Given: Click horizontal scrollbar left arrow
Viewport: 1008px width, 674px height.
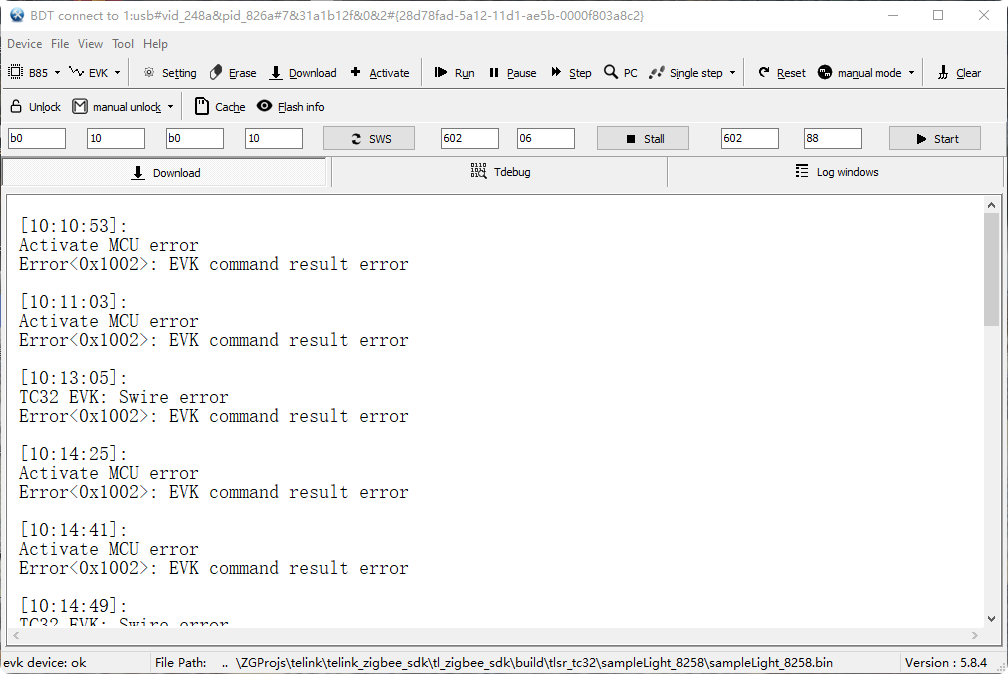Looking at the screenshot, I should pyautogui.click(x=16, y=635).
